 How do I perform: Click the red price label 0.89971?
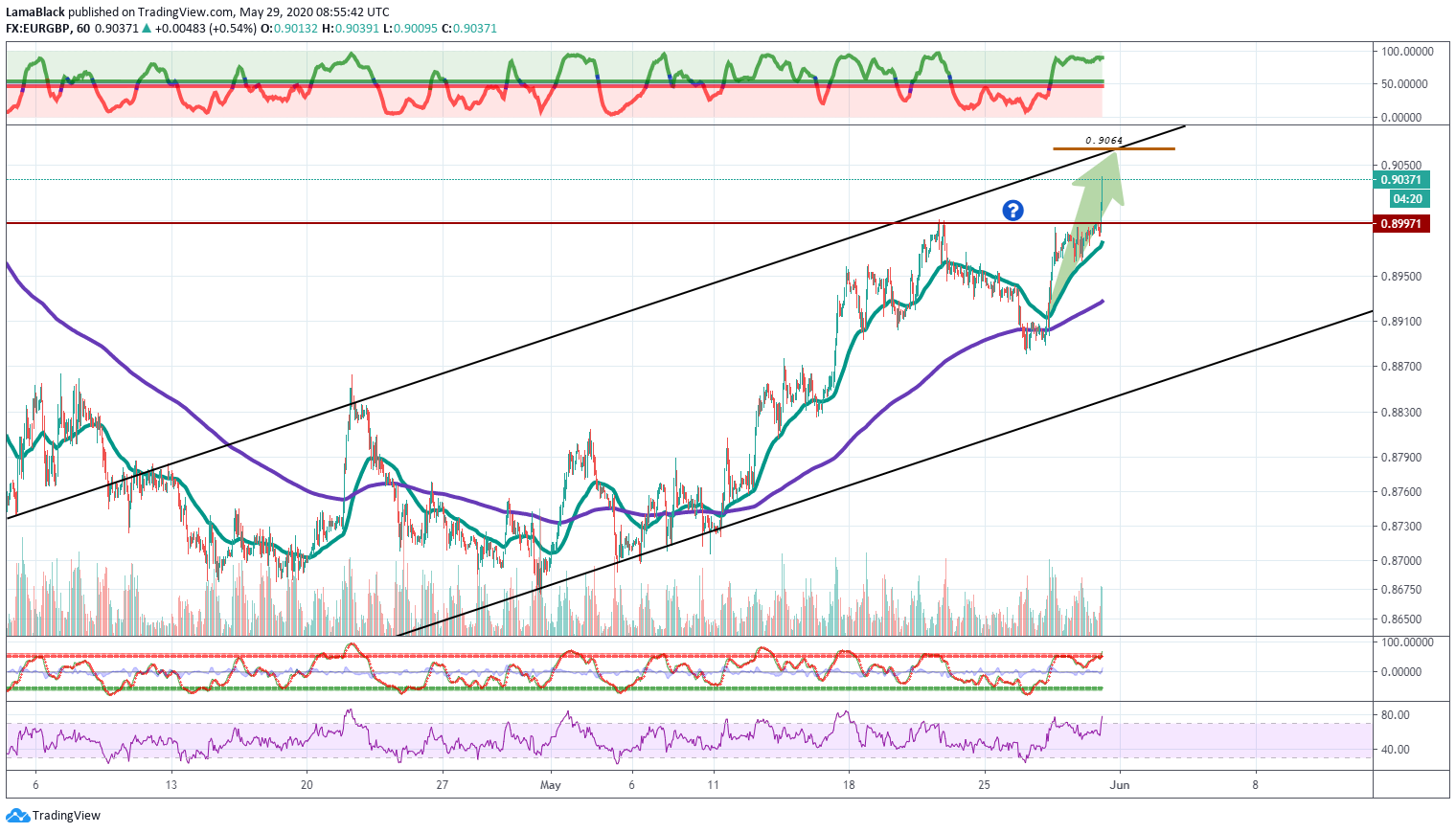1403,223
